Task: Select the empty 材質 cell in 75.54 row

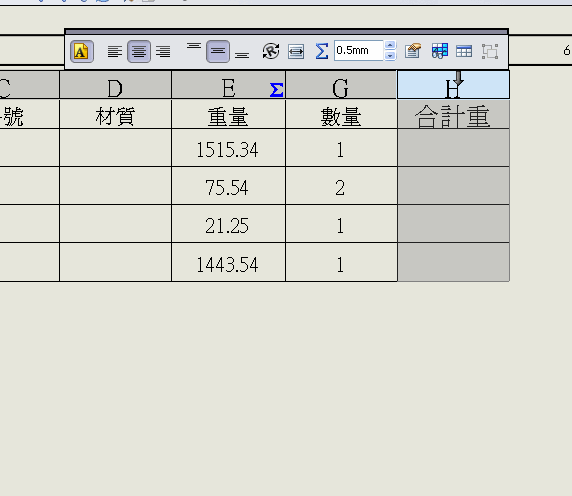Action: click(115, 186)
